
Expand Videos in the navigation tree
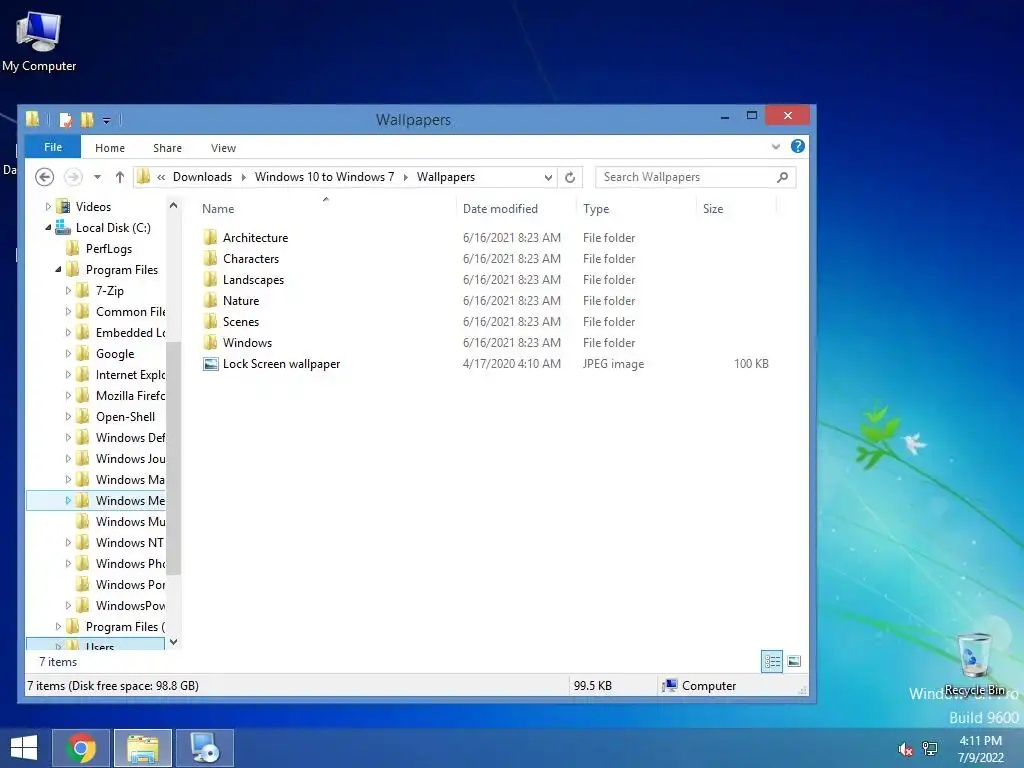48,206
